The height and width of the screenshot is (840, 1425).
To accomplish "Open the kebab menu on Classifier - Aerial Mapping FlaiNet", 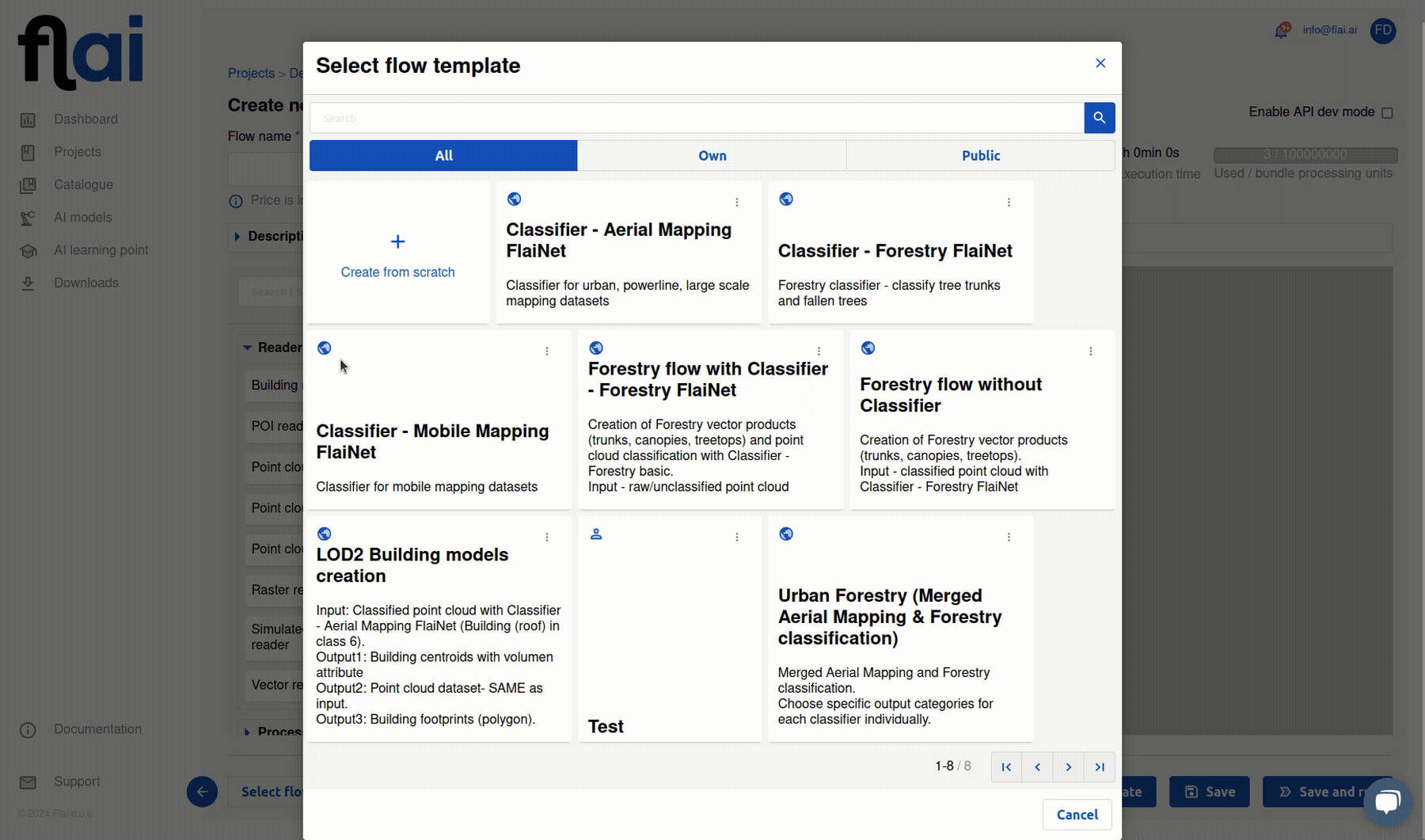I will click(x=737, y=202).
